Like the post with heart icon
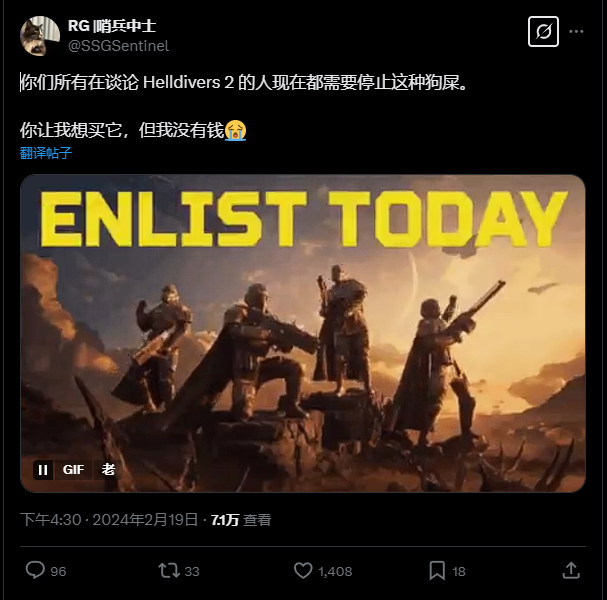The height and width of the screenshot is (600, 607). click(303, 571)
